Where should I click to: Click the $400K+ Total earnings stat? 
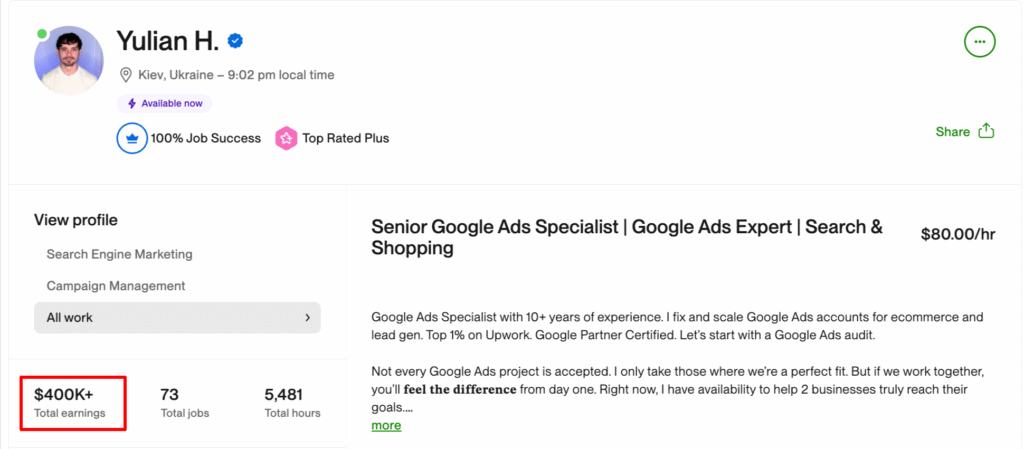70,402
